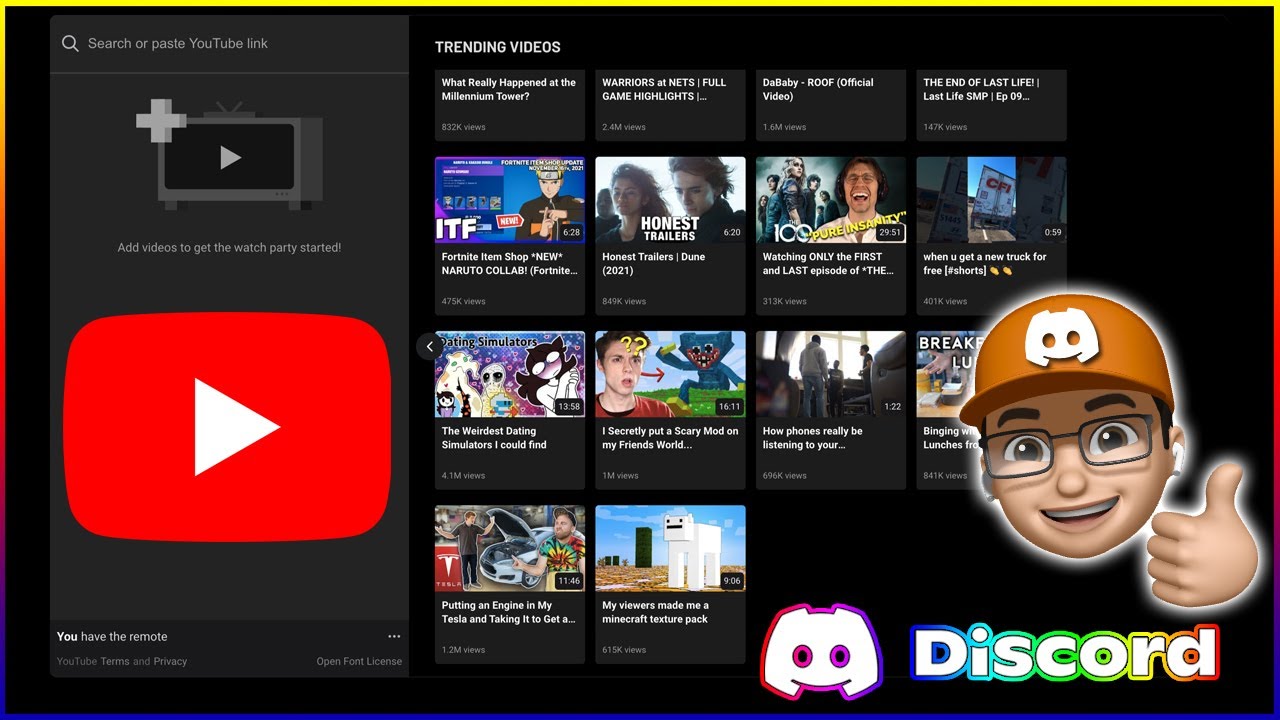The width and height of the screenshot is (1280, 720).
Task: Open the Open Font License link
Action: [x=359, y=661]
